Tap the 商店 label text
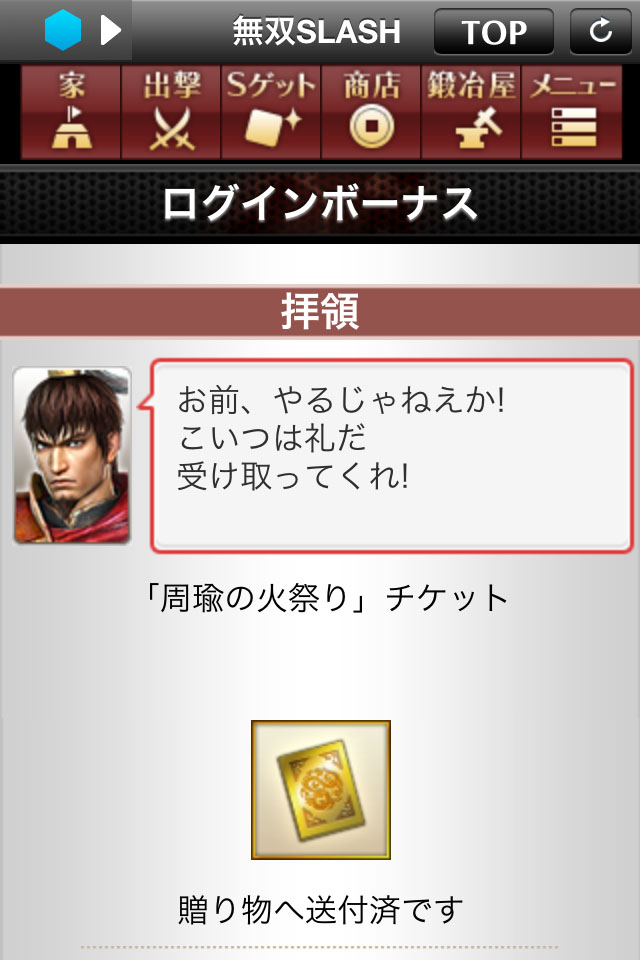Image resolution: width=640 pixels, height=960 pixels. [x=371, y=85]
